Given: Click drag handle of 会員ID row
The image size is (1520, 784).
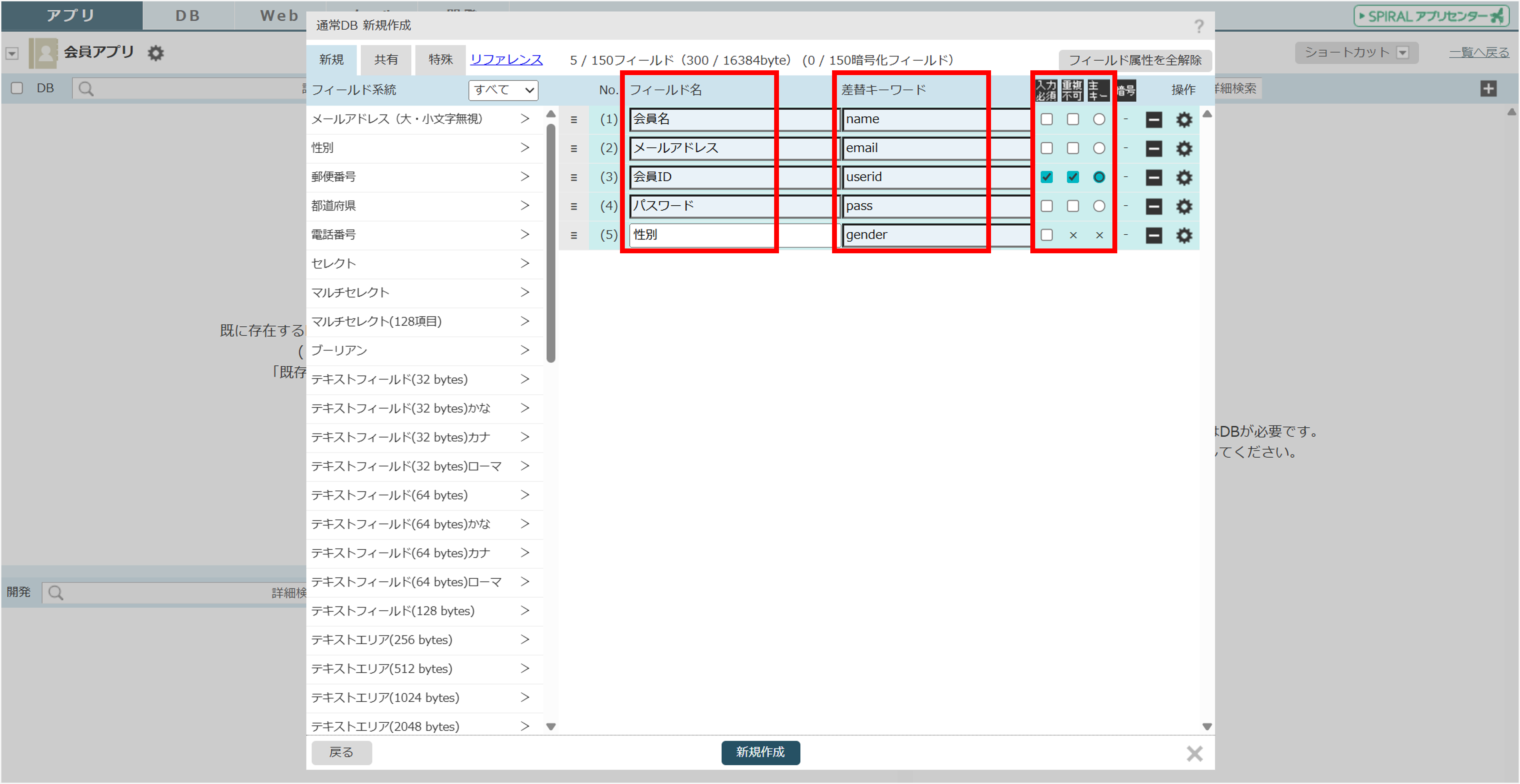Looking at the screenshot, I should [573, 177].
